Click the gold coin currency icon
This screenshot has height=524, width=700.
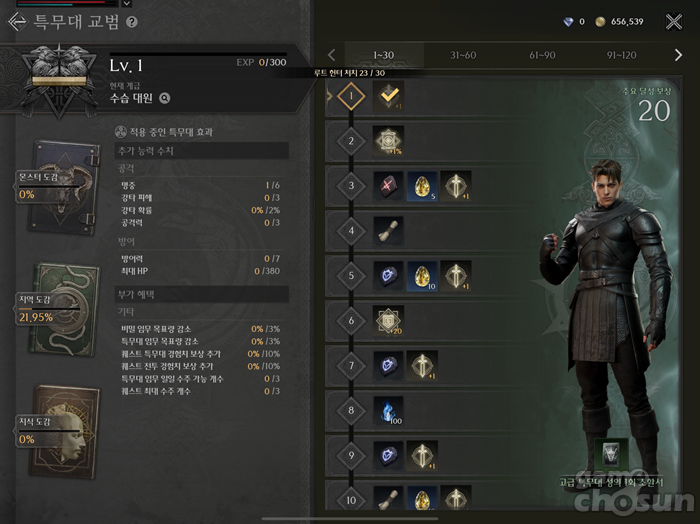pos(600,21)
